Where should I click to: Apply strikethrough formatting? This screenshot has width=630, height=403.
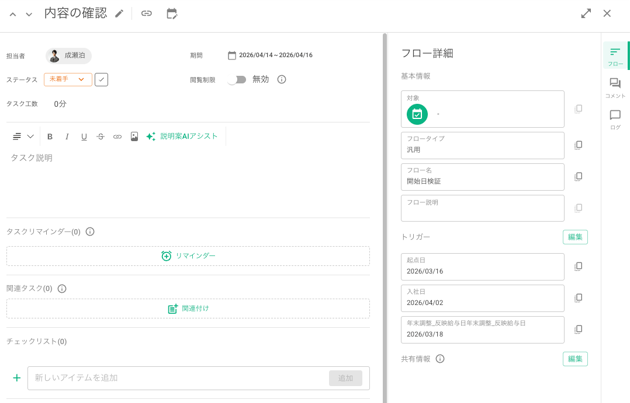tap(100, 137)
